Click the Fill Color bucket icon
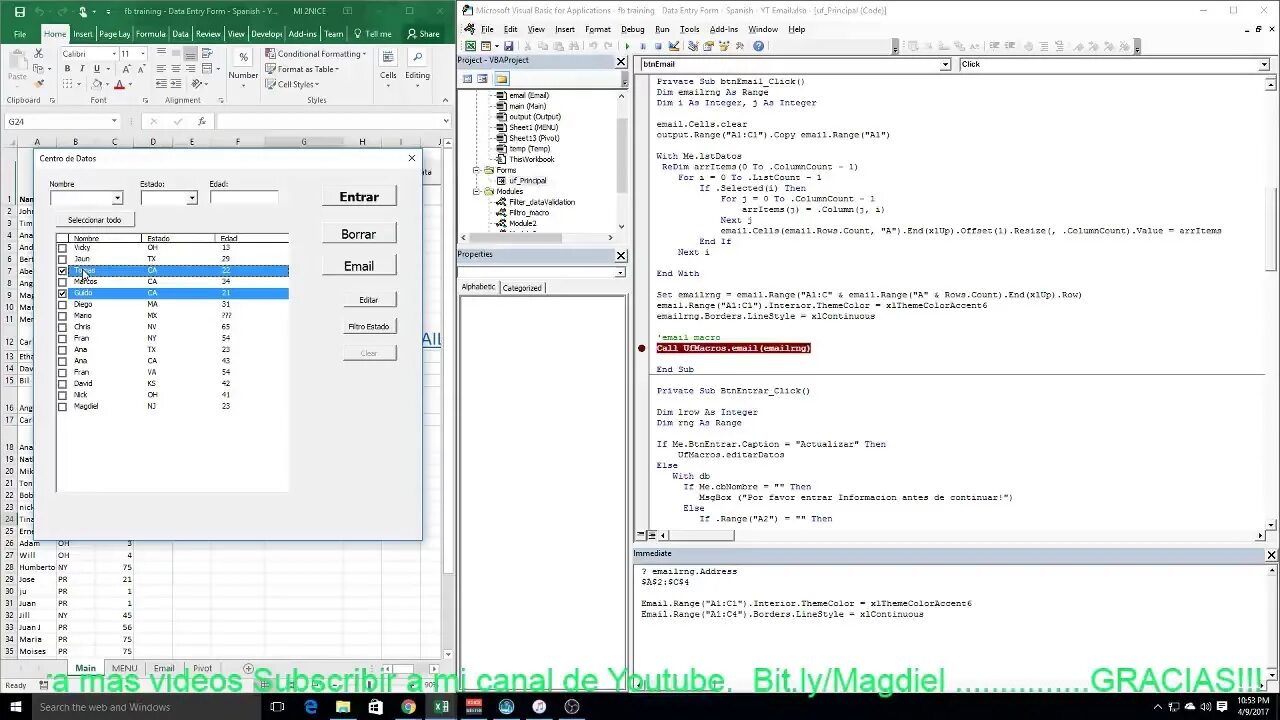 [x=97, y=84]
